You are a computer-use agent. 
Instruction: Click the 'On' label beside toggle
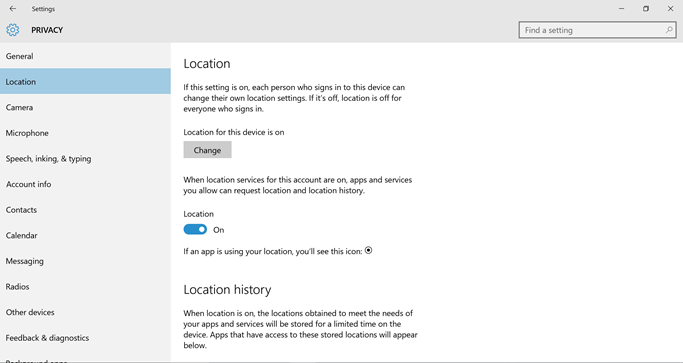[x=219, y=230]
